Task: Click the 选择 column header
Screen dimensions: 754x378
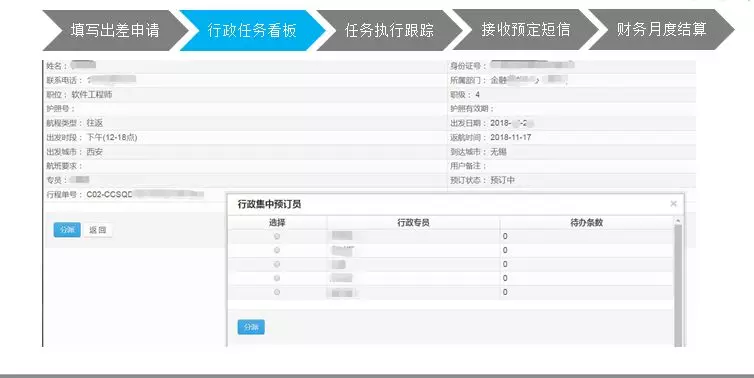Action: (x=277, y=223)
